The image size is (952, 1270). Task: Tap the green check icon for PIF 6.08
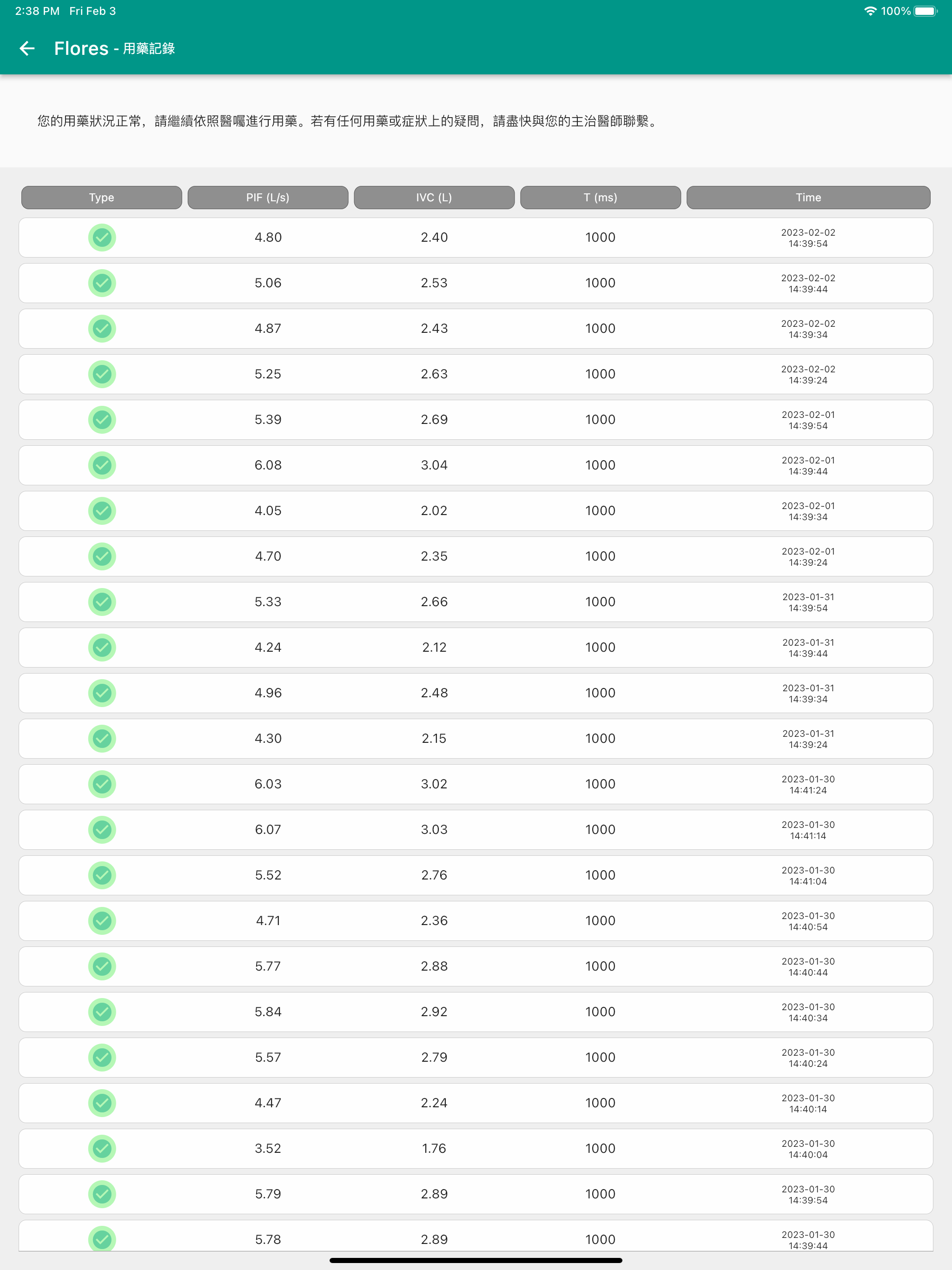pyautogui.click(x=102, y=465)
